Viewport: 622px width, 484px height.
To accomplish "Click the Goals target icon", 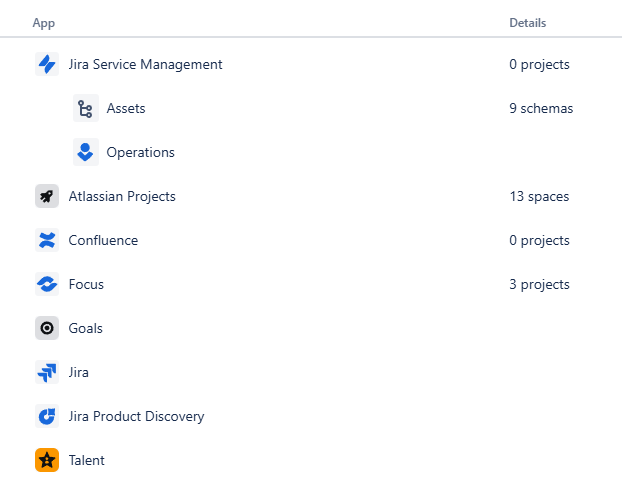I will 47,328.
